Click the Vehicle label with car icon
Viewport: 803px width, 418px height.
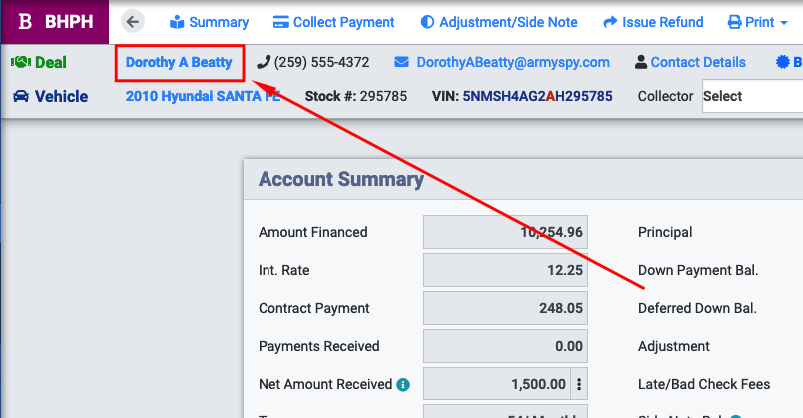50,96
